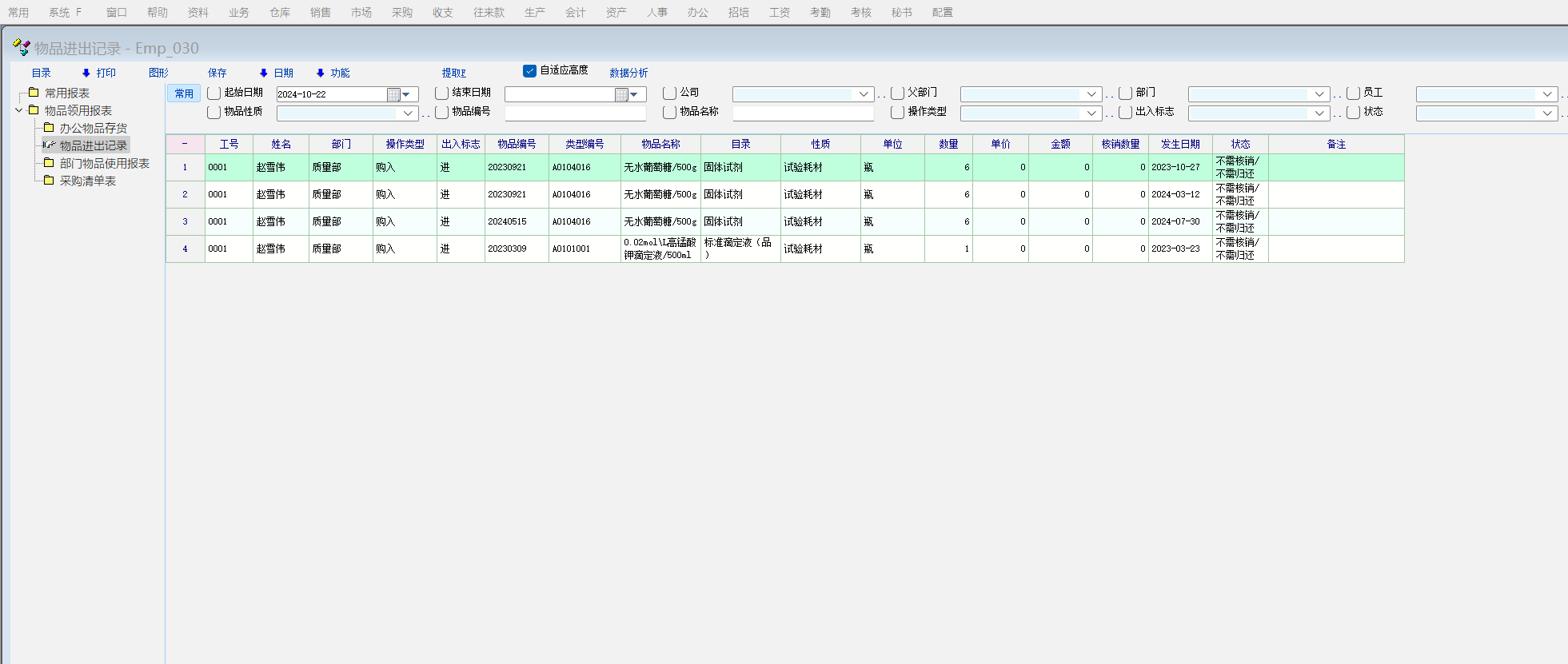
Task: Click the 物品进出记录 window title icon
Action: (22, 48)
